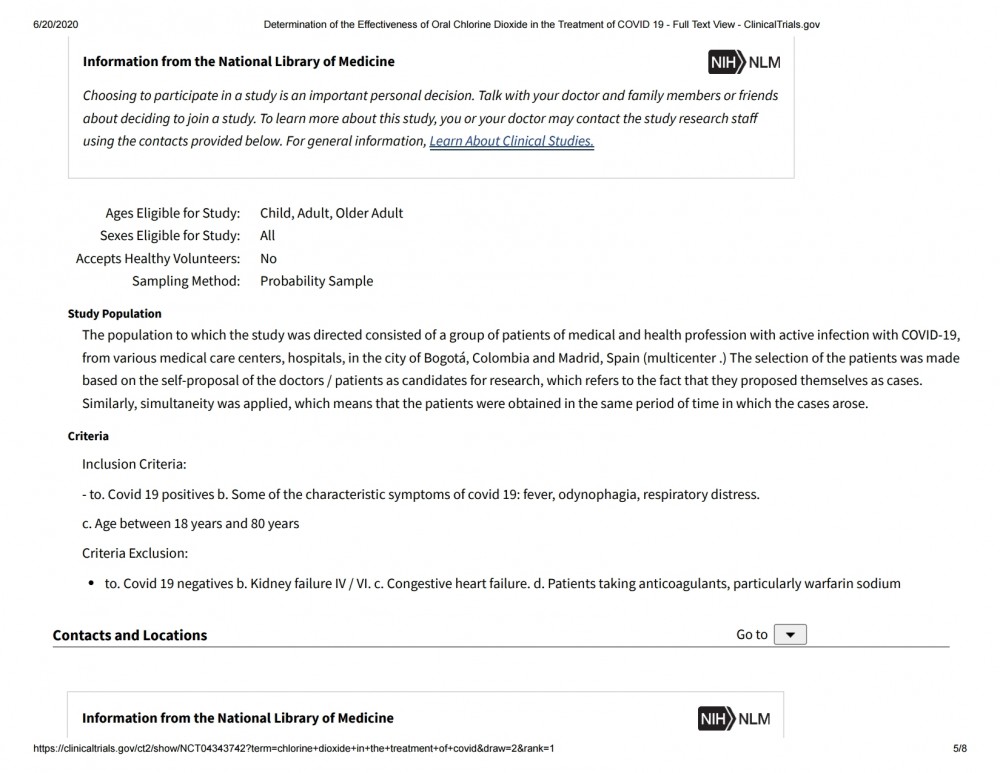Click the Ages Eligible for Study label
1000x773 pixels.
tap(173, 213)
